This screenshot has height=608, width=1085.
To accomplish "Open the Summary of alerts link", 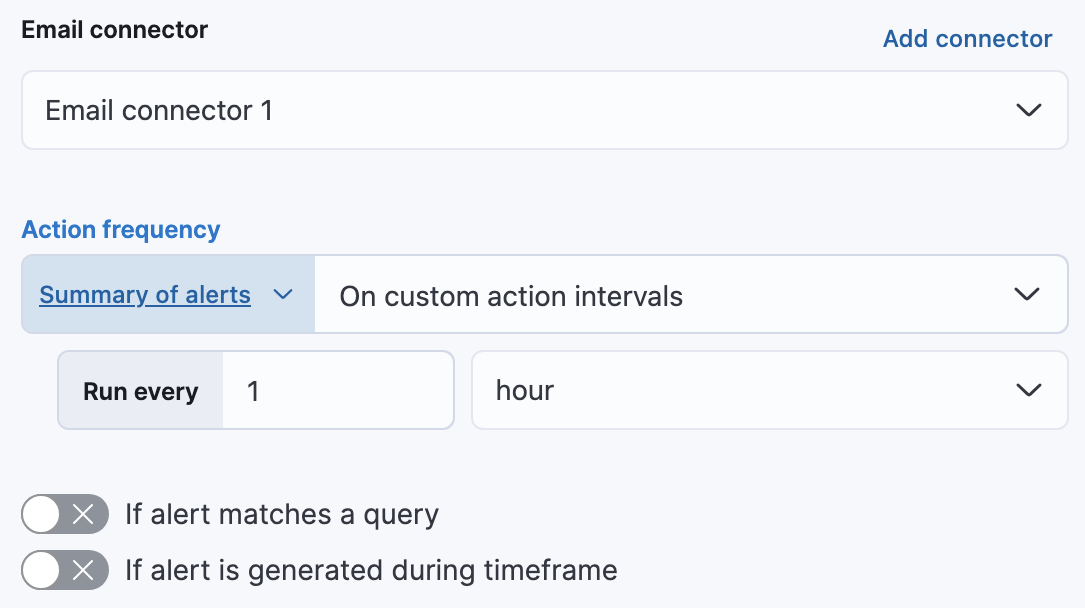I will [145, 294].
